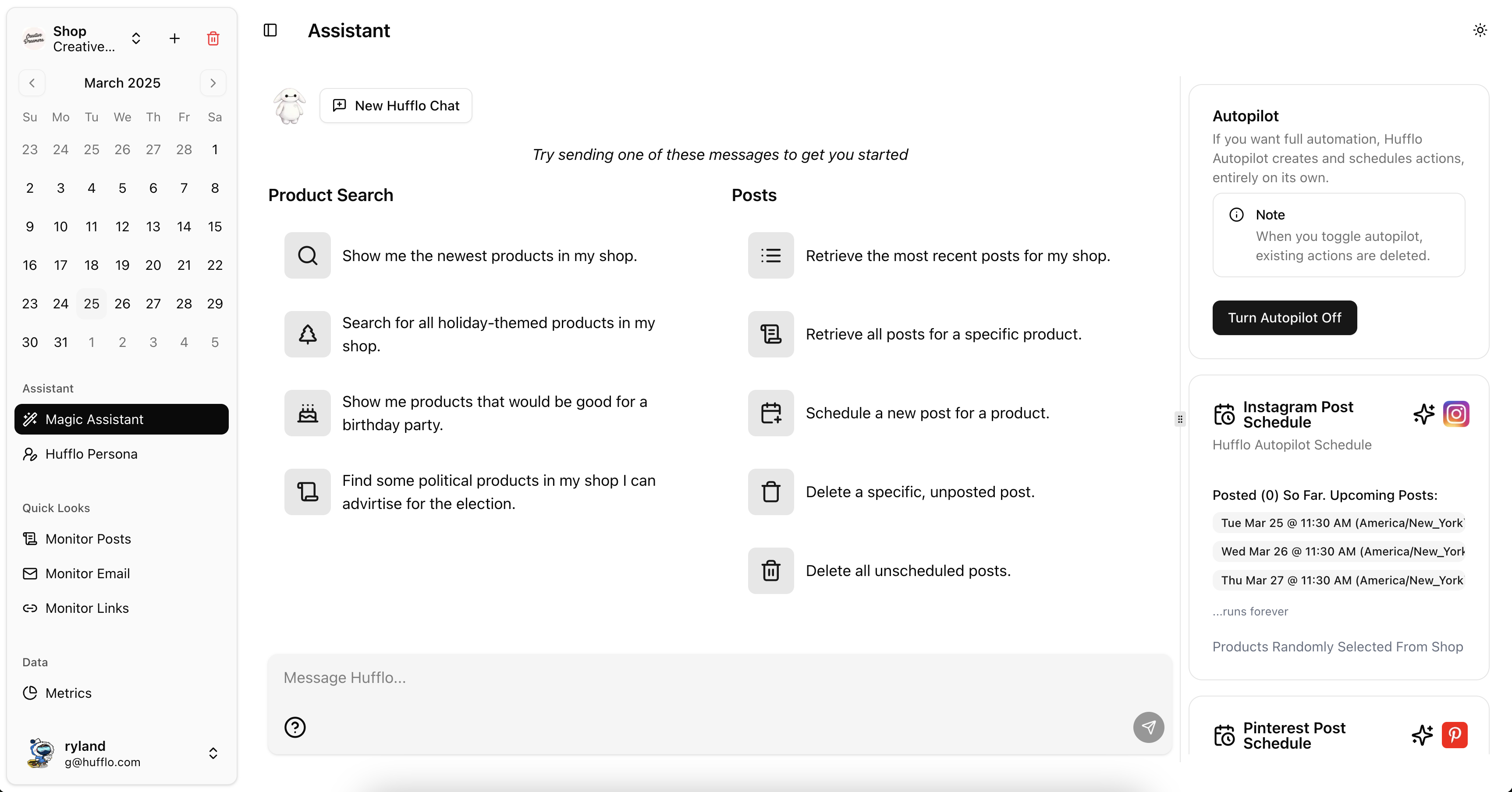Go to next month in calendar
Image resolution: width=1512 pixels, height=792 pixels.
coord(213,83)
